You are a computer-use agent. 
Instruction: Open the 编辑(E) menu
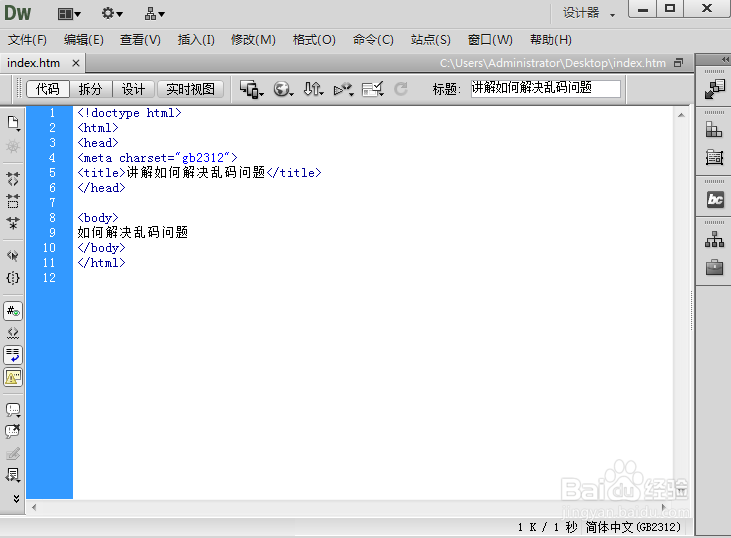tap(83, 40)
